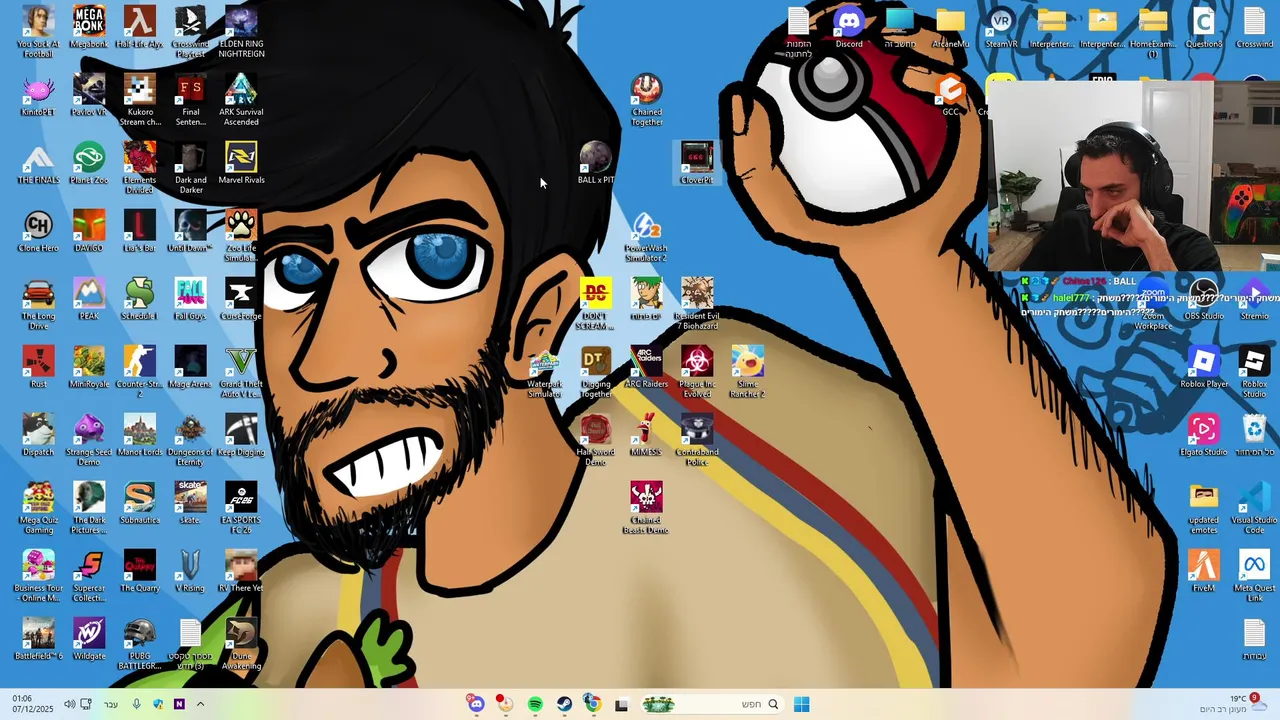Expand the system tray hidden icons chevron

200,704
